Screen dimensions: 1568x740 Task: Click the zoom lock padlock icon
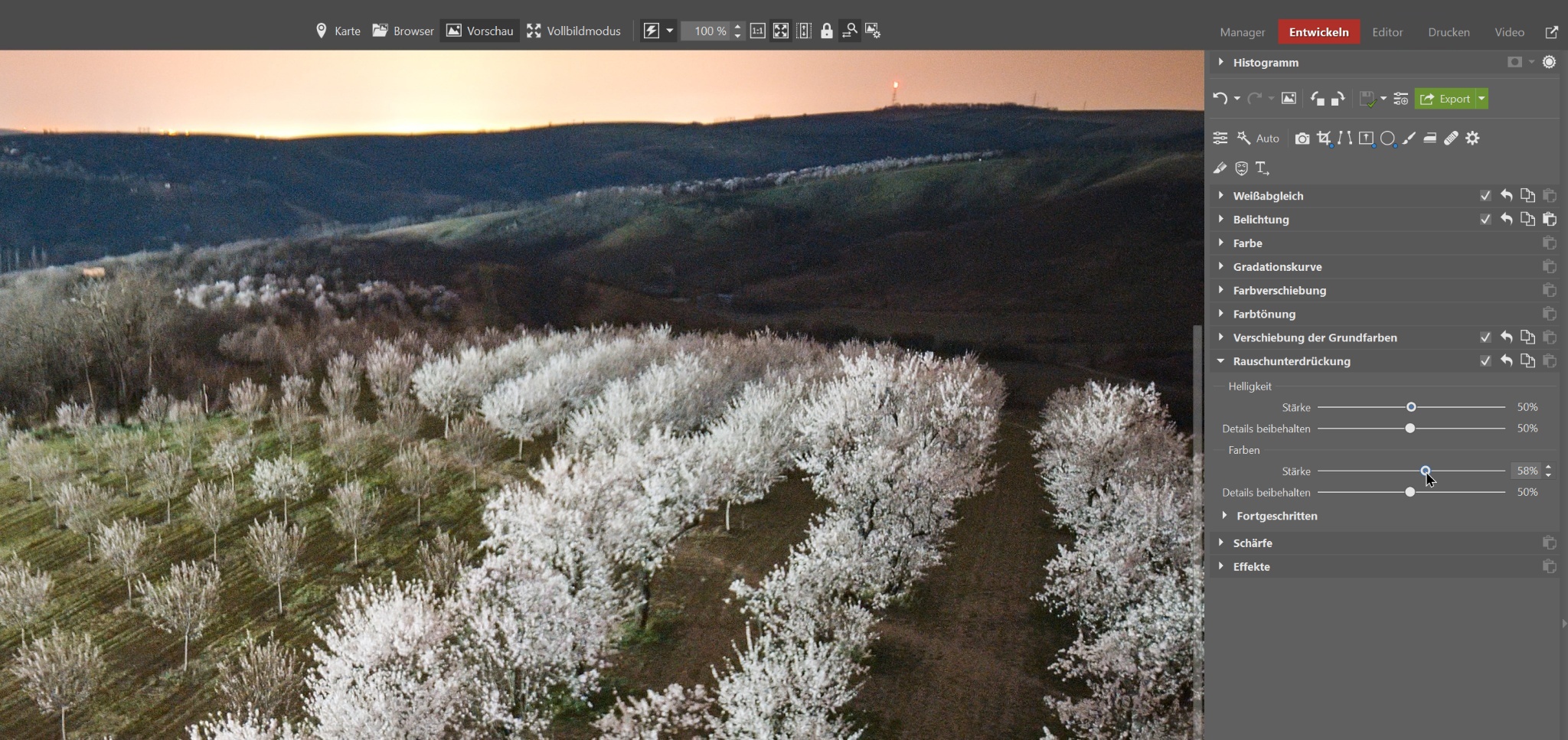(827, 31)
